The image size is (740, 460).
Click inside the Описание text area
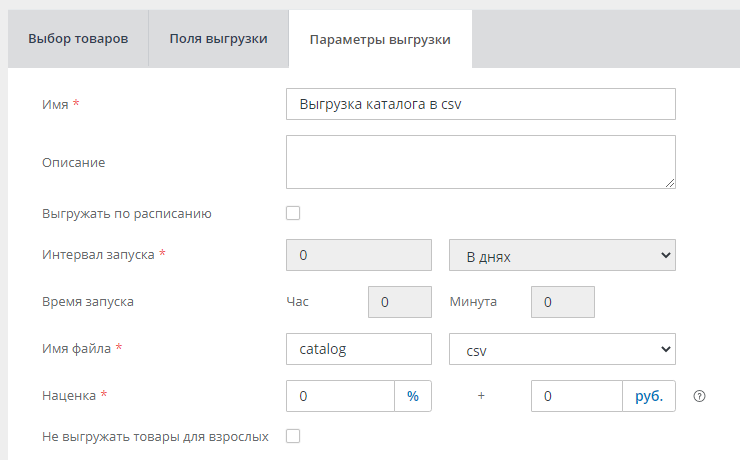click(478, 161)
